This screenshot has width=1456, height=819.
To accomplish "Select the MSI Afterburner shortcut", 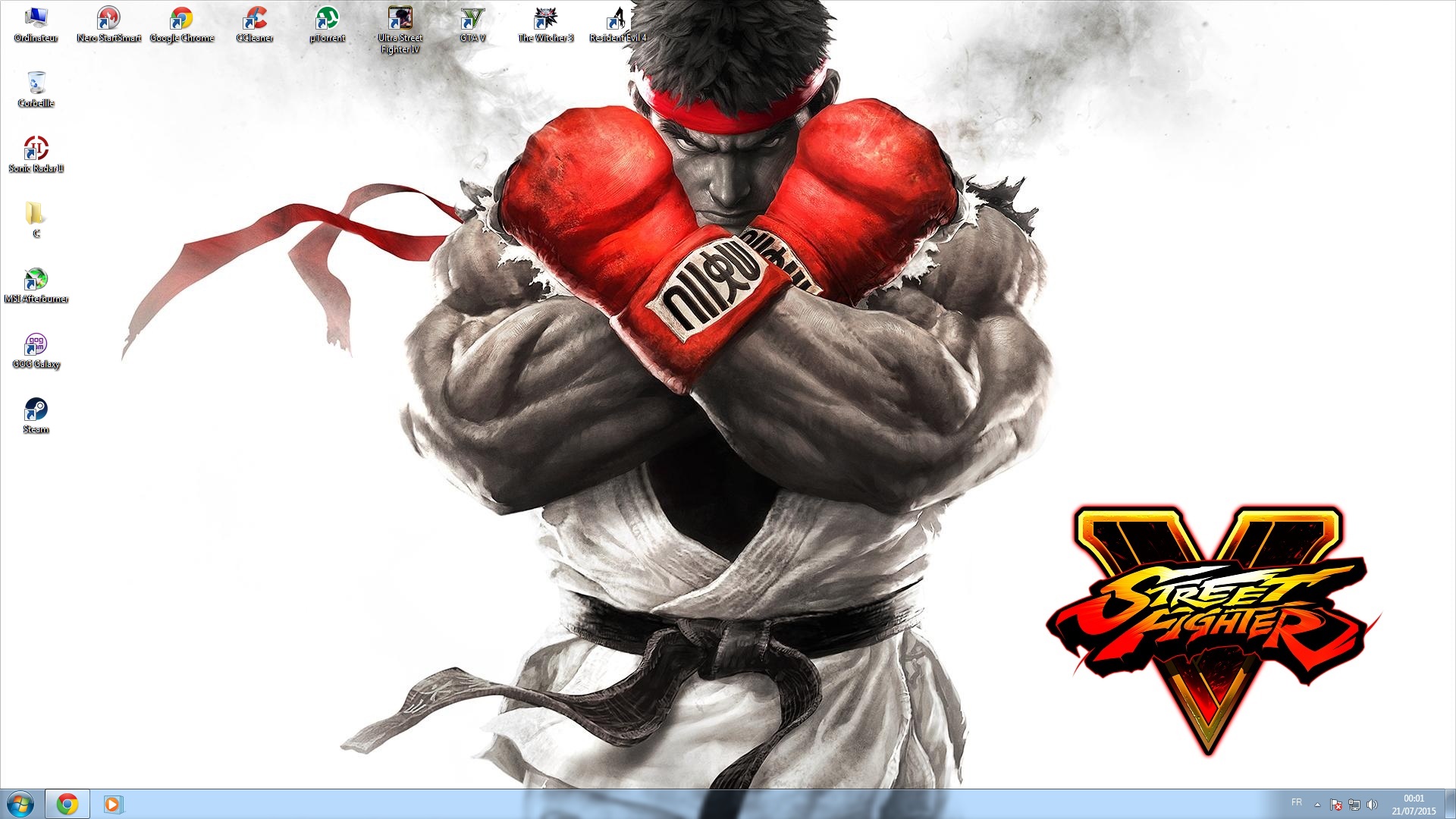I will (x=36, y=285).
